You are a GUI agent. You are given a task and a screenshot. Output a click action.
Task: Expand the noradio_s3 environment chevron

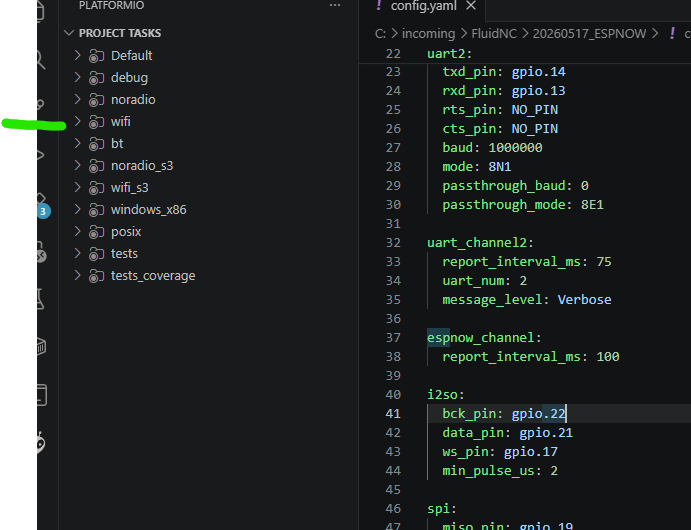point(78,165)
